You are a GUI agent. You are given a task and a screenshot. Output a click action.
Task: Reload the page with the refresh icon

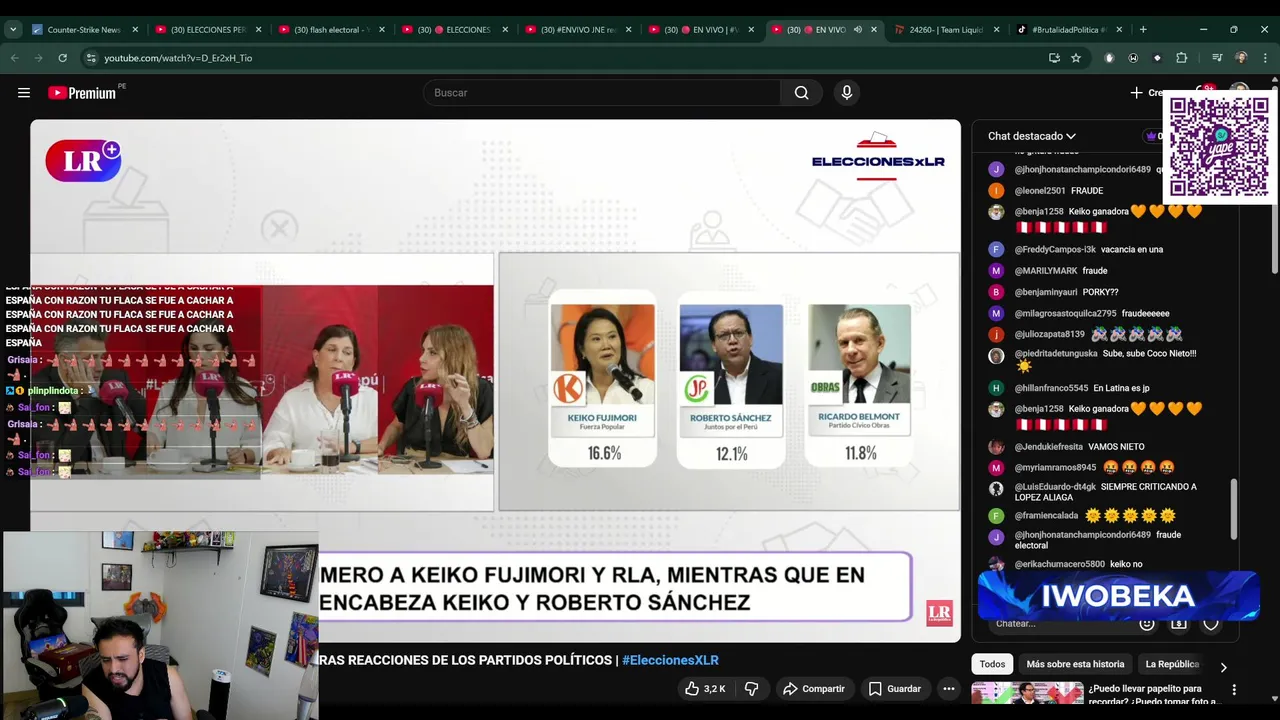[62, 58]
